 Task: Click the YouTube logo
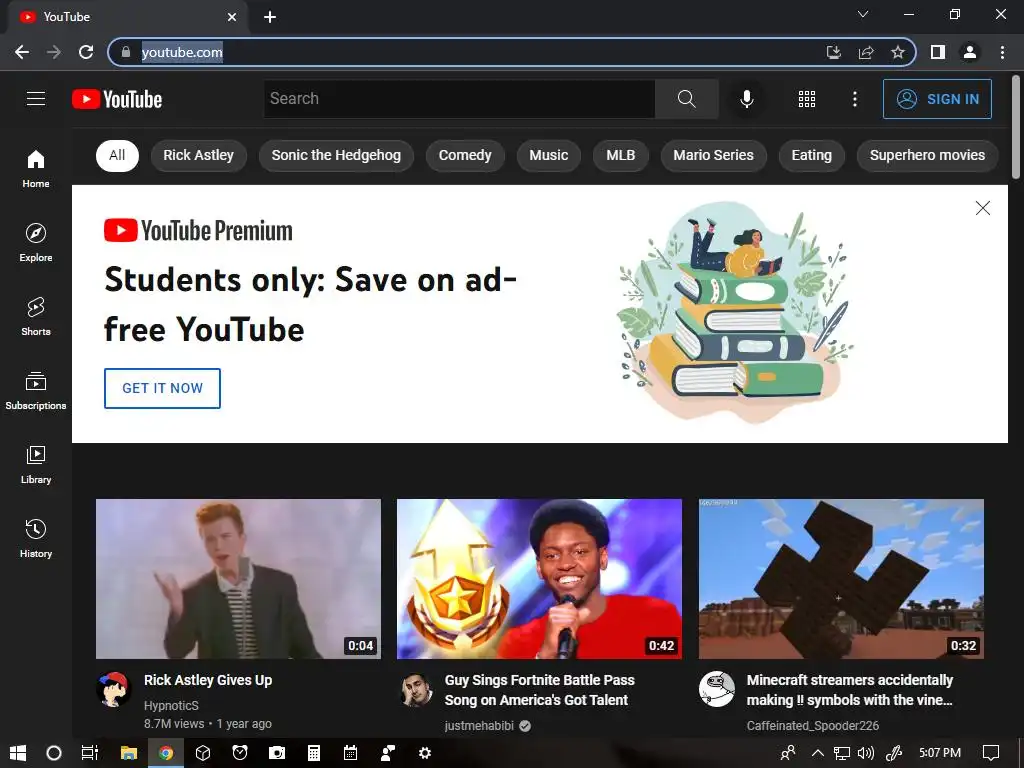point(117,99)
